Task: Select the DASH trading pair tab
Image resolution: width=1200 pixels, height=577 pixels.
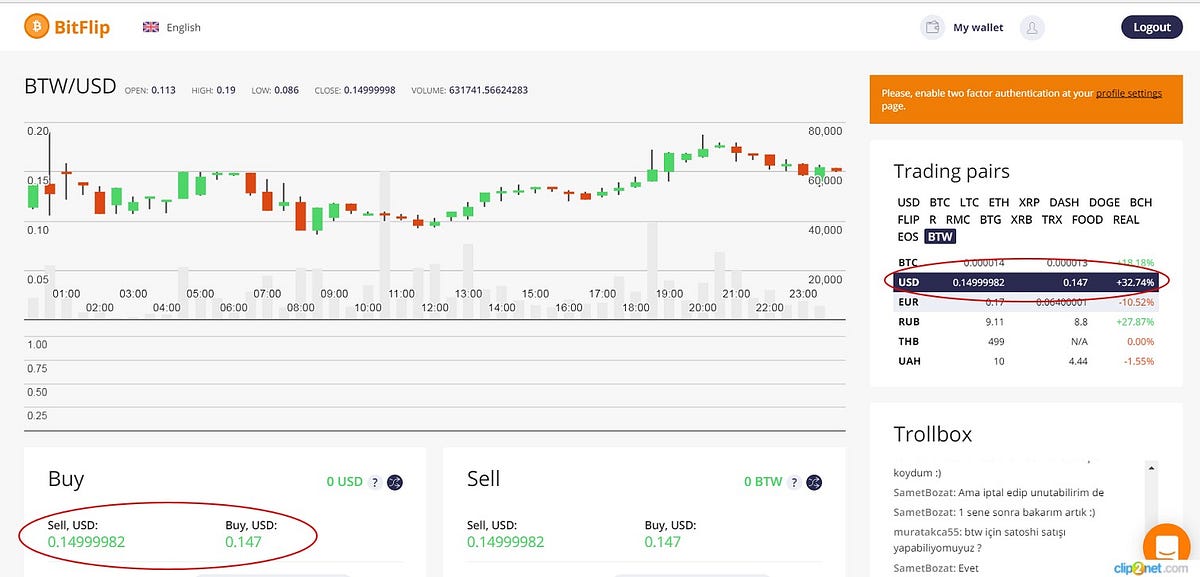Action: (x=1064, y=202)
